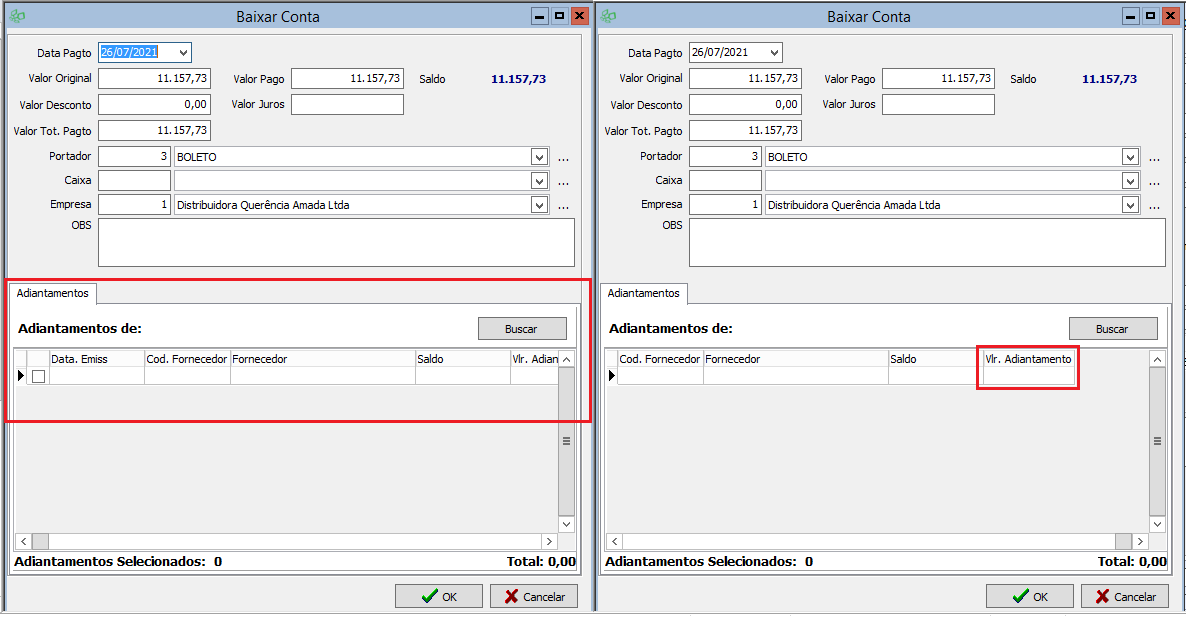Viewport: 1196px width, 624px height.
Task: Confirm with OK button in right window
Action: [x=1029, y=596]
